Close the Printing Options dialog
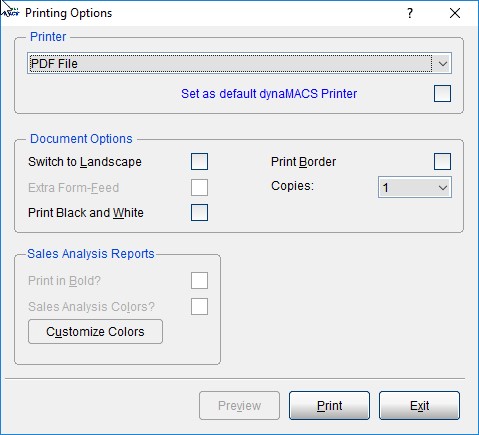Viewport: 479px width, 435px height. coord(455,13)
